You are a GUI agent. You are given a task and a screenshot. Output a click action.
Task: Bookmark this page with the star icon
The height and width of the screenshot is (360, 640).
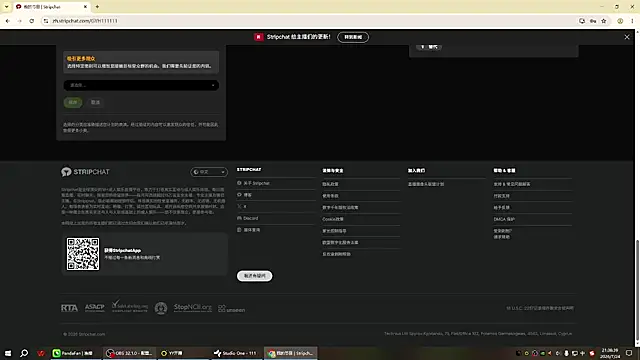[604, 21]
